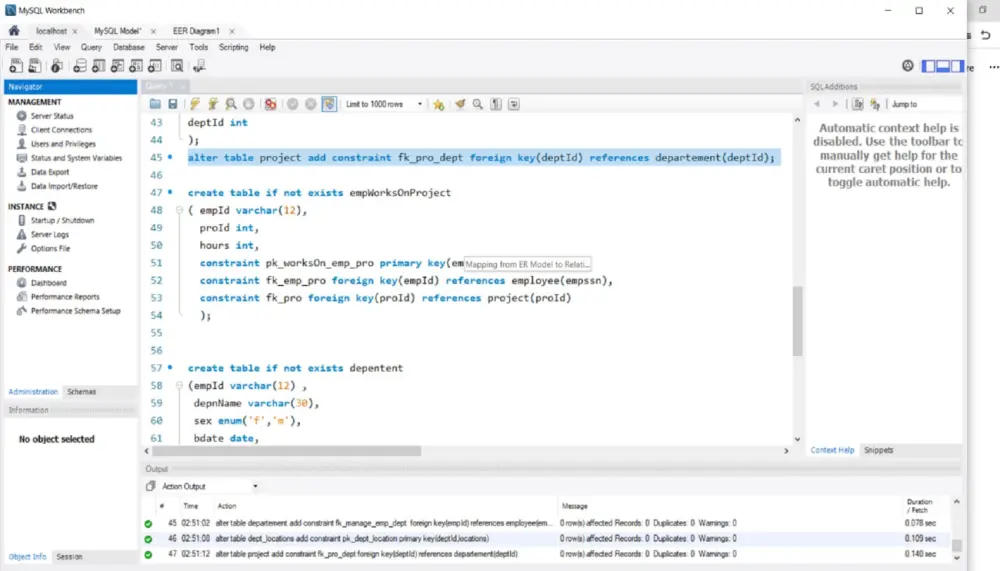
Task: Save the script with the floppy icon
Action: click(x=172, y=104)
